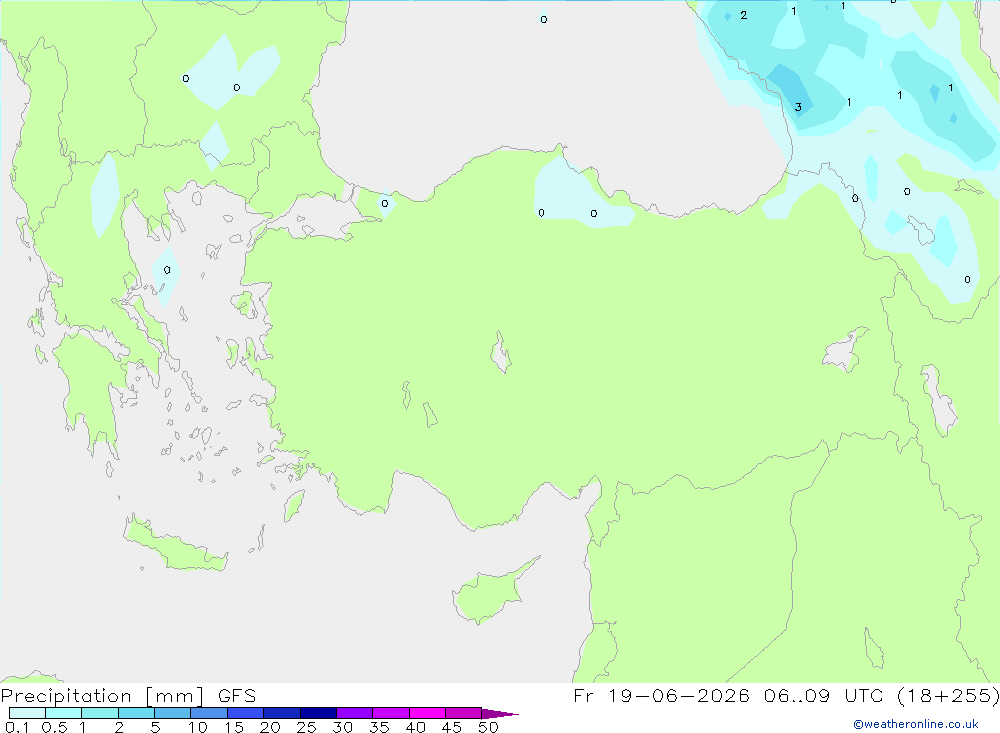Click the 15–20 mm royal blue swatch
1000x733 pixels.
point(245,713)
